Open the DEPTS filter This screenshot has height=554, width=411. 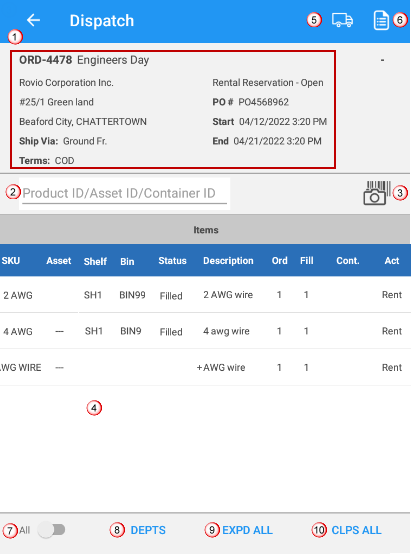coord(148,530)
